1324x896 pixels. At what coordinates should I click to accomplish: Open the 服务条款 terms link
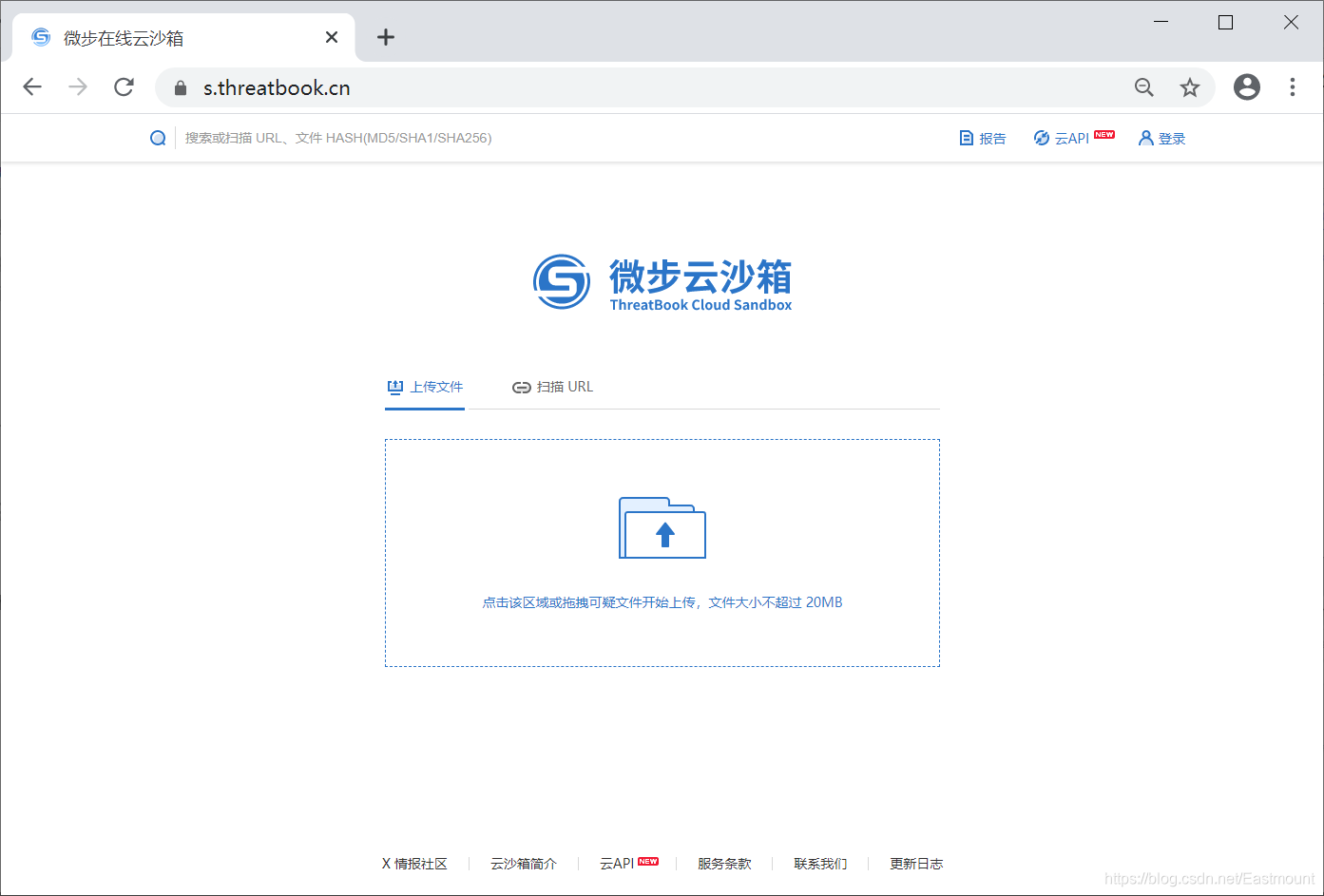pyautogui.click(x=724, y=863)
